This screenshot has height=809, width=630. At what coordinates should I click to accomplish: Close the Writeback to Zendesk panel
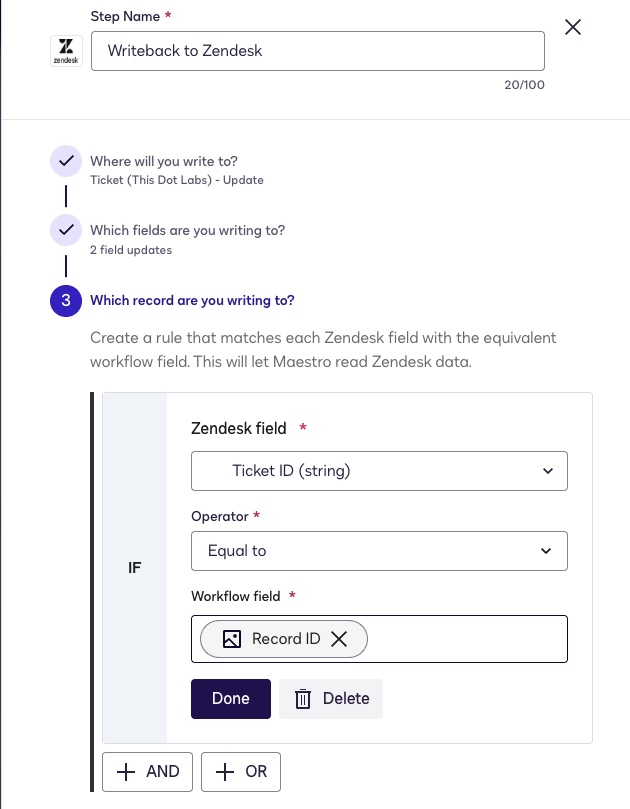tap(572, 27)
